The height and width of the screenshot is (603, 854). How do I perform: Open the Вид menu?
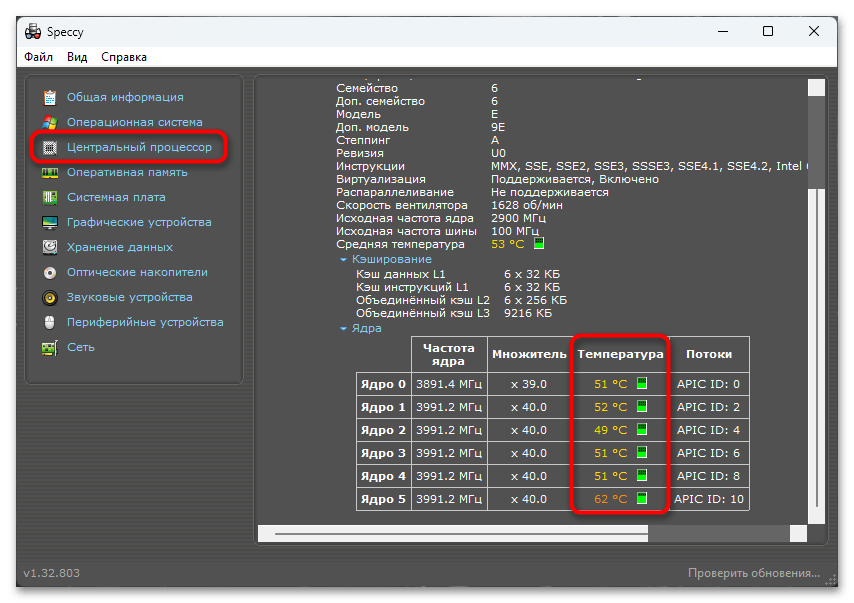[x=77, y=57]
